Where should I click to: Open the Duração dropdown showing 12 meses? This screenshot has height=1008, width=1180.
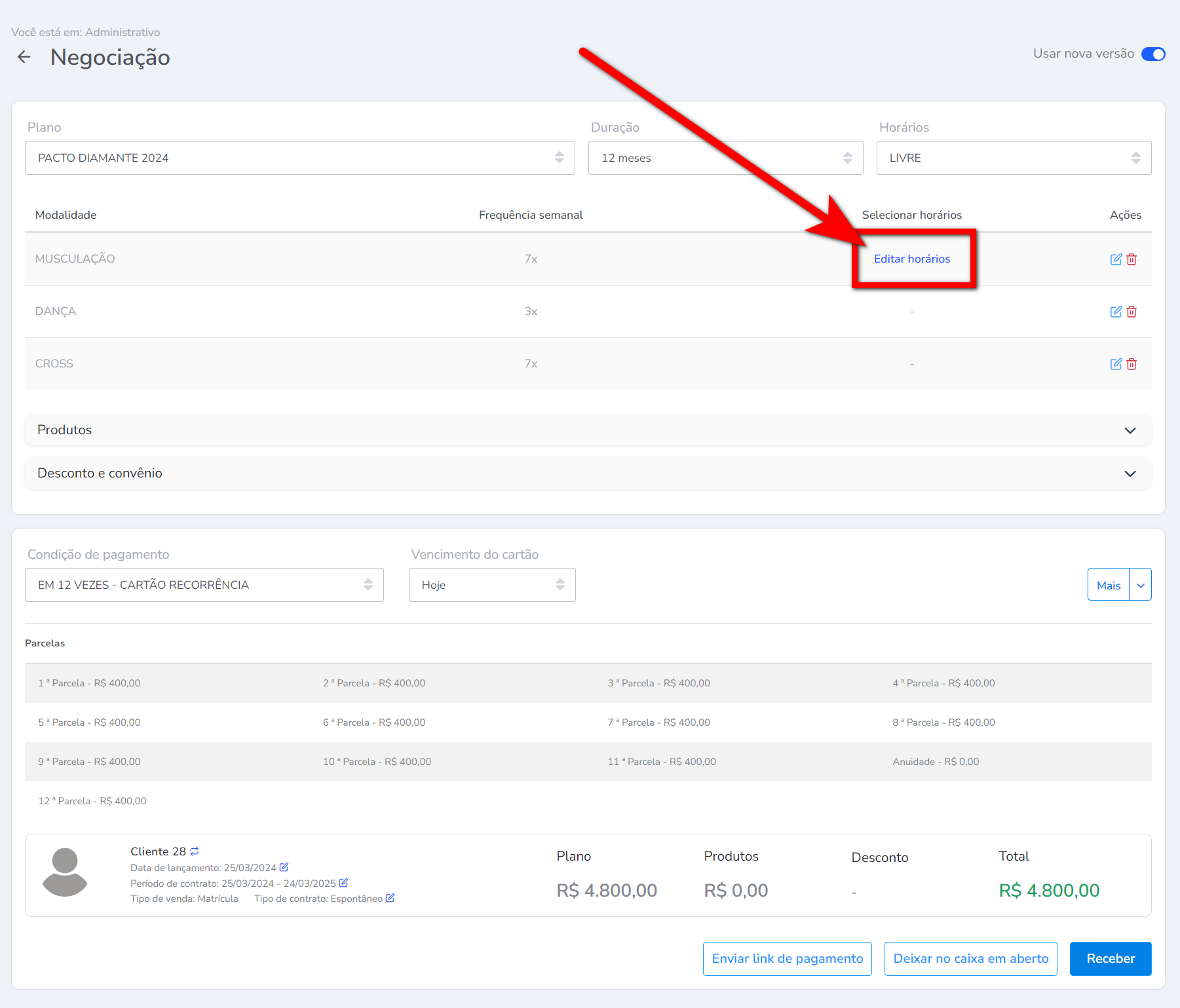coord(725,158)
